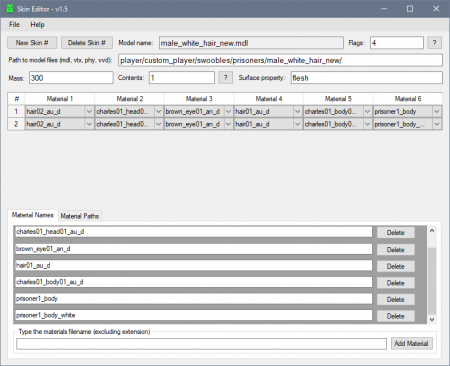This screenshot has height=366, width=450.
Task: Click the Contents input field
Action: (182, 78)
